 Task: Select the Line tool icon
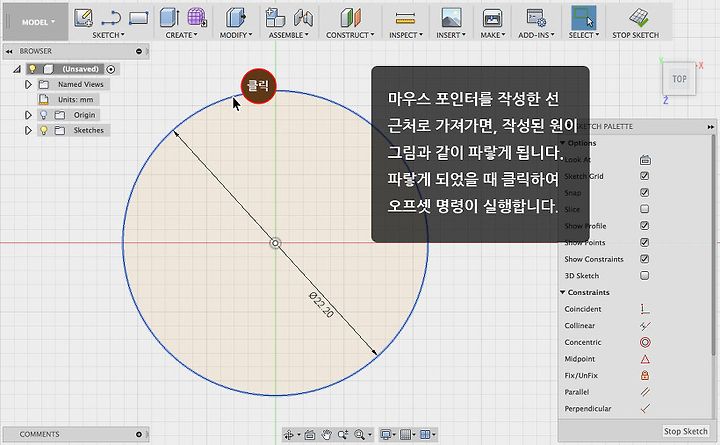coord(111,19)
